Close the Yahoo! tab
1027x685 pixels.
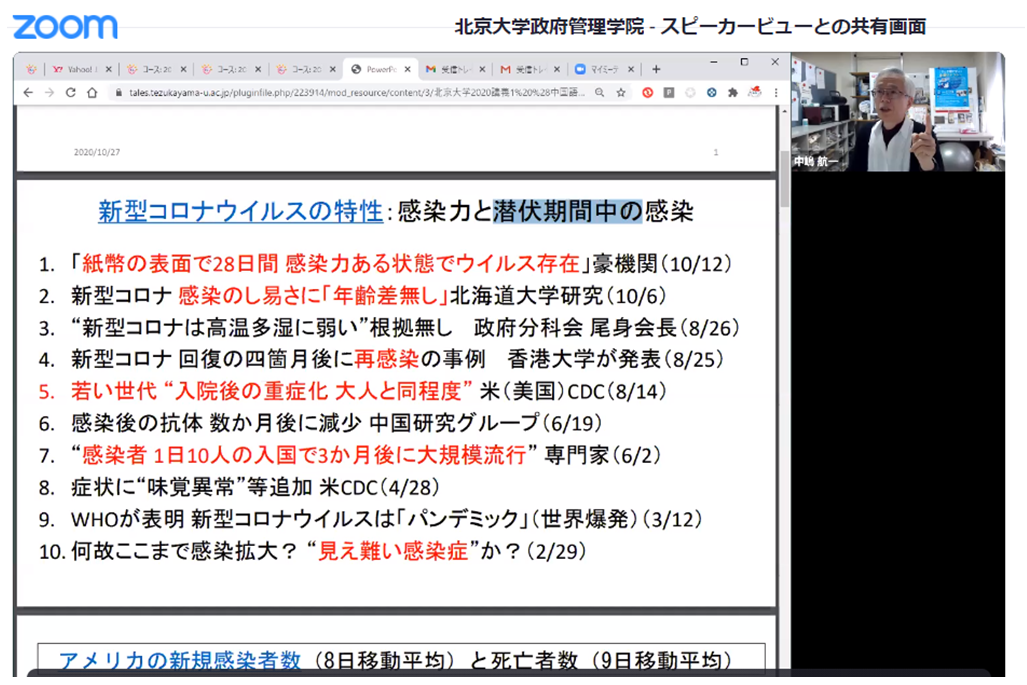coord(109,69)
